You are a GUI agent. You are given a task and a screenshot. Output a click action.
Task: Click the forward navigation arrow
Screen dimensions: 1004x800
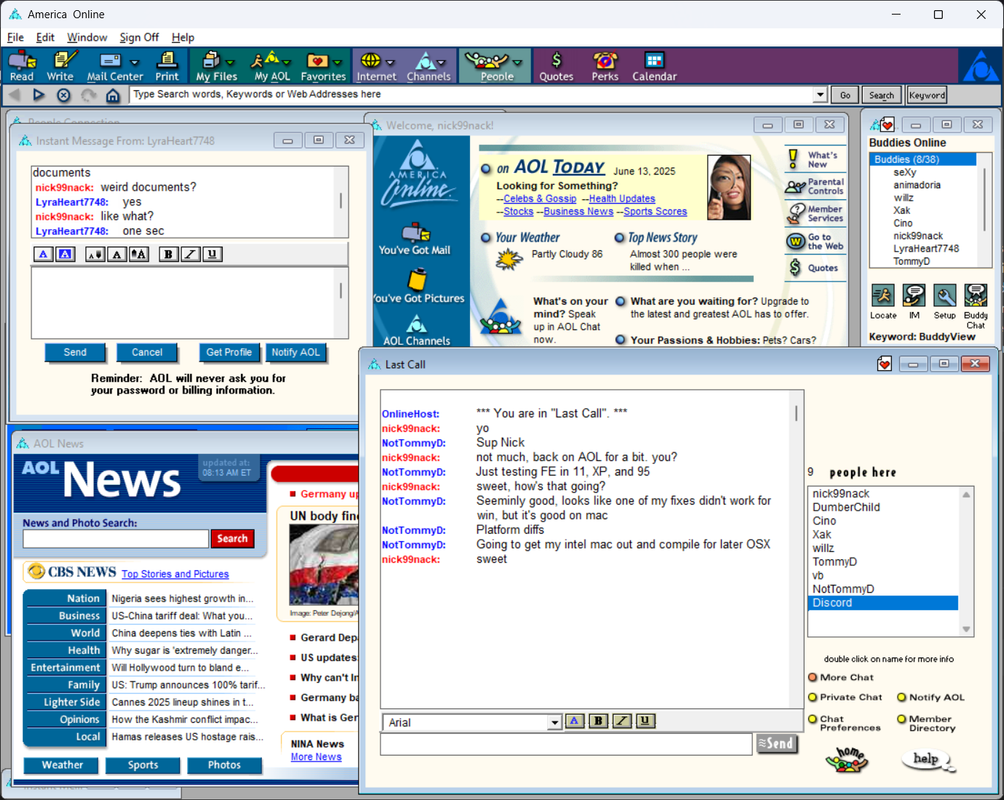[x=38, y=95]
